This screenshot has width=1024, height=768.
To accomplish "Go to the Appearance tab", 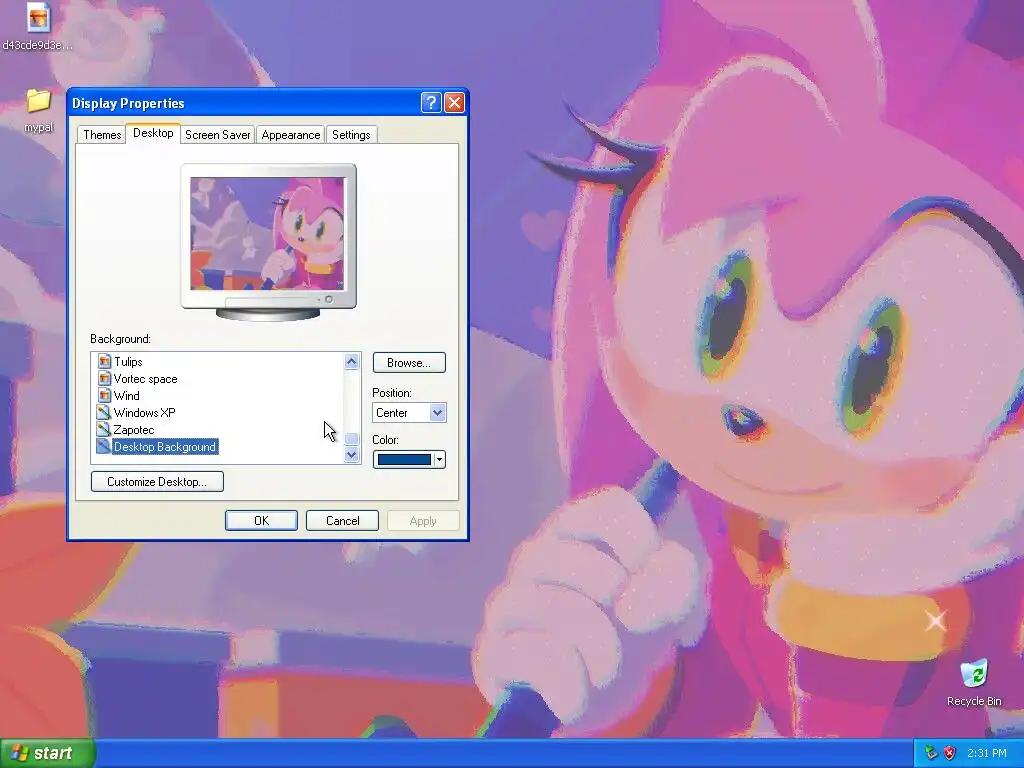I will (291, 135).
